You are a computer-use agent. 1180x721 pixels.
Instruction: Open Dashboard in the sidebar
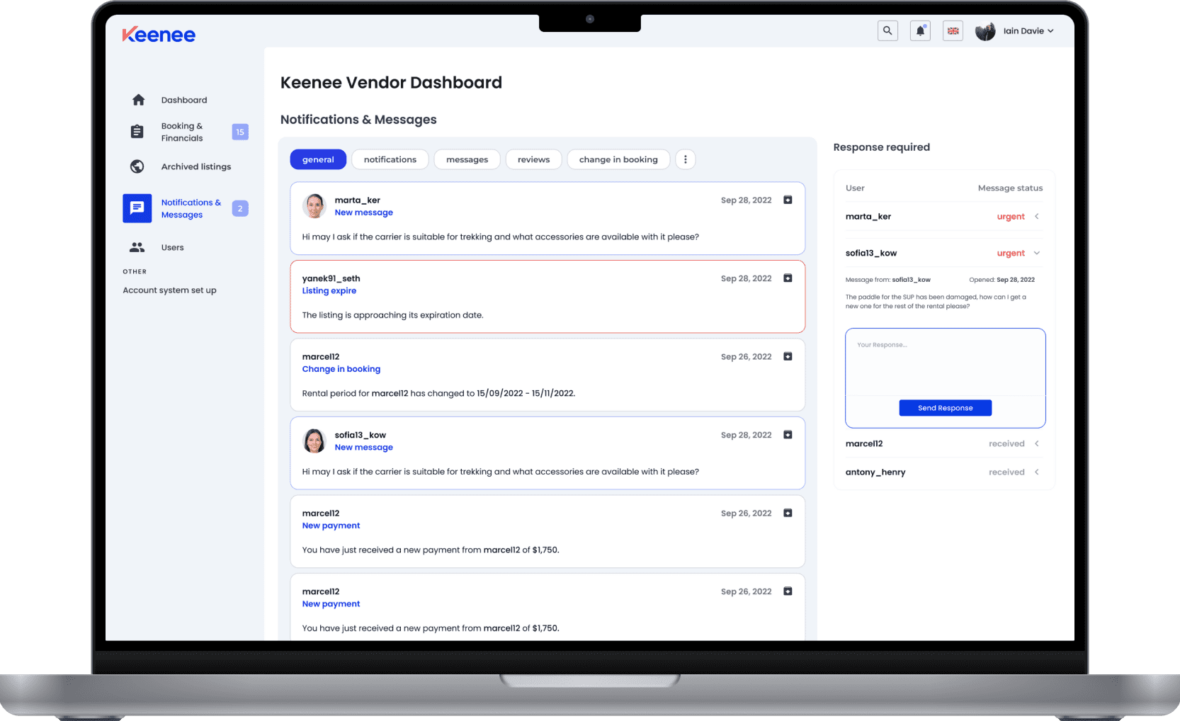coord(184,100)
